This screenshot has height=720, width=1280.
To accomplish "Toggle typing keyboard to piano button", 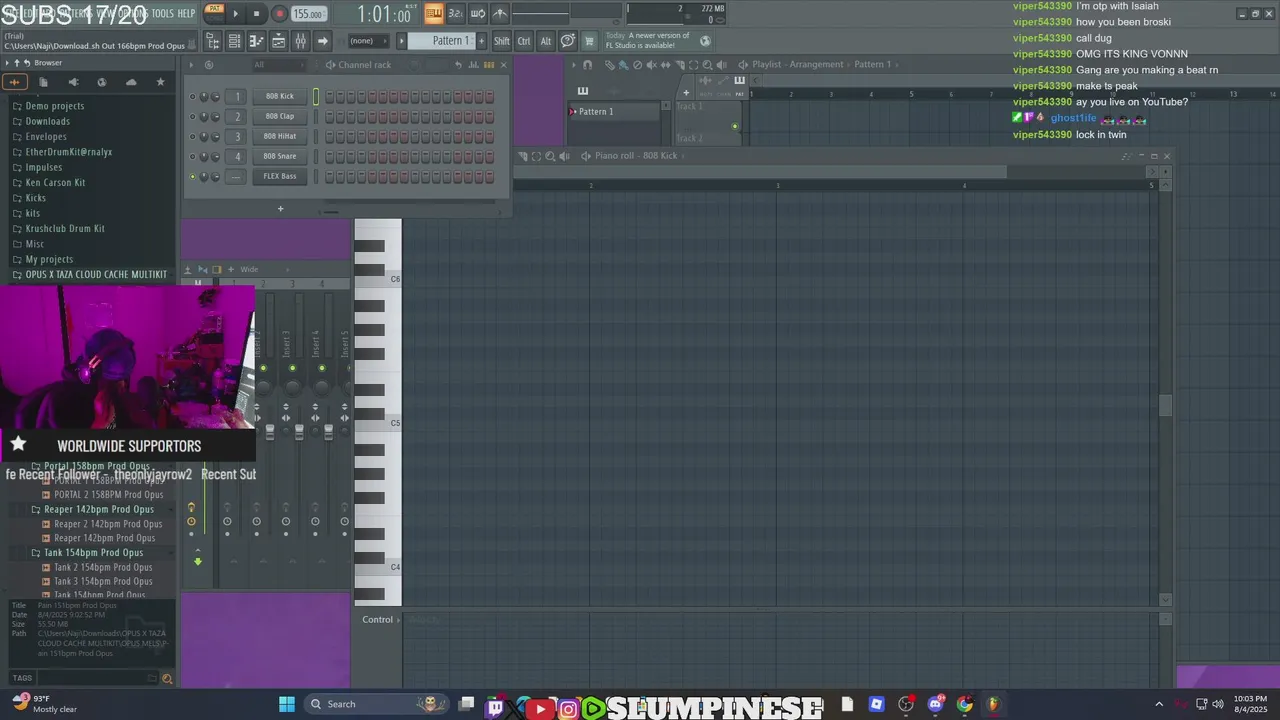I will click(x=433, y=13).
